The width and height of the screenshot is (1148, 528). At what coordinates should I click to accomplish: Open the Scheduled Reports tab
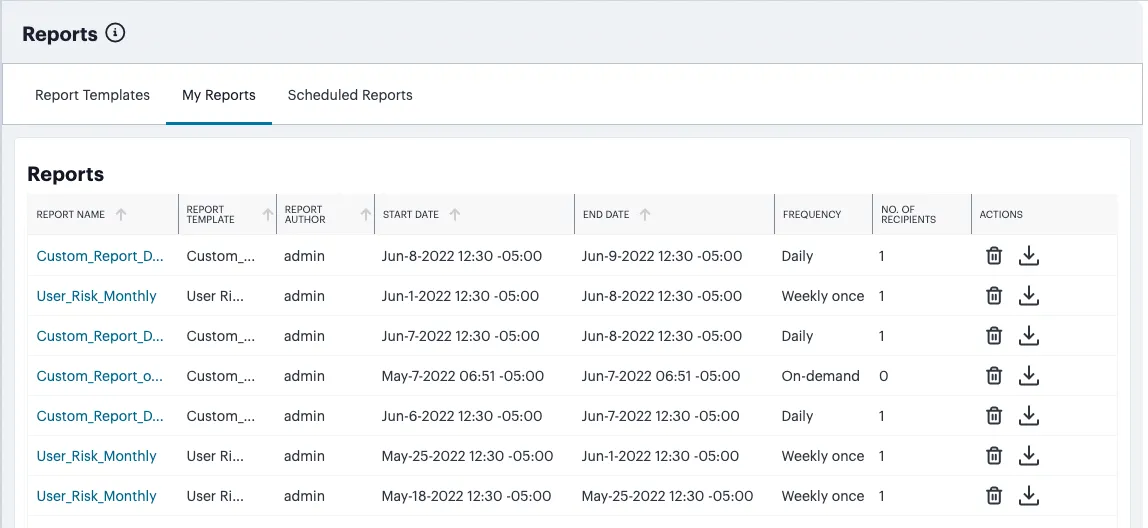350,95
